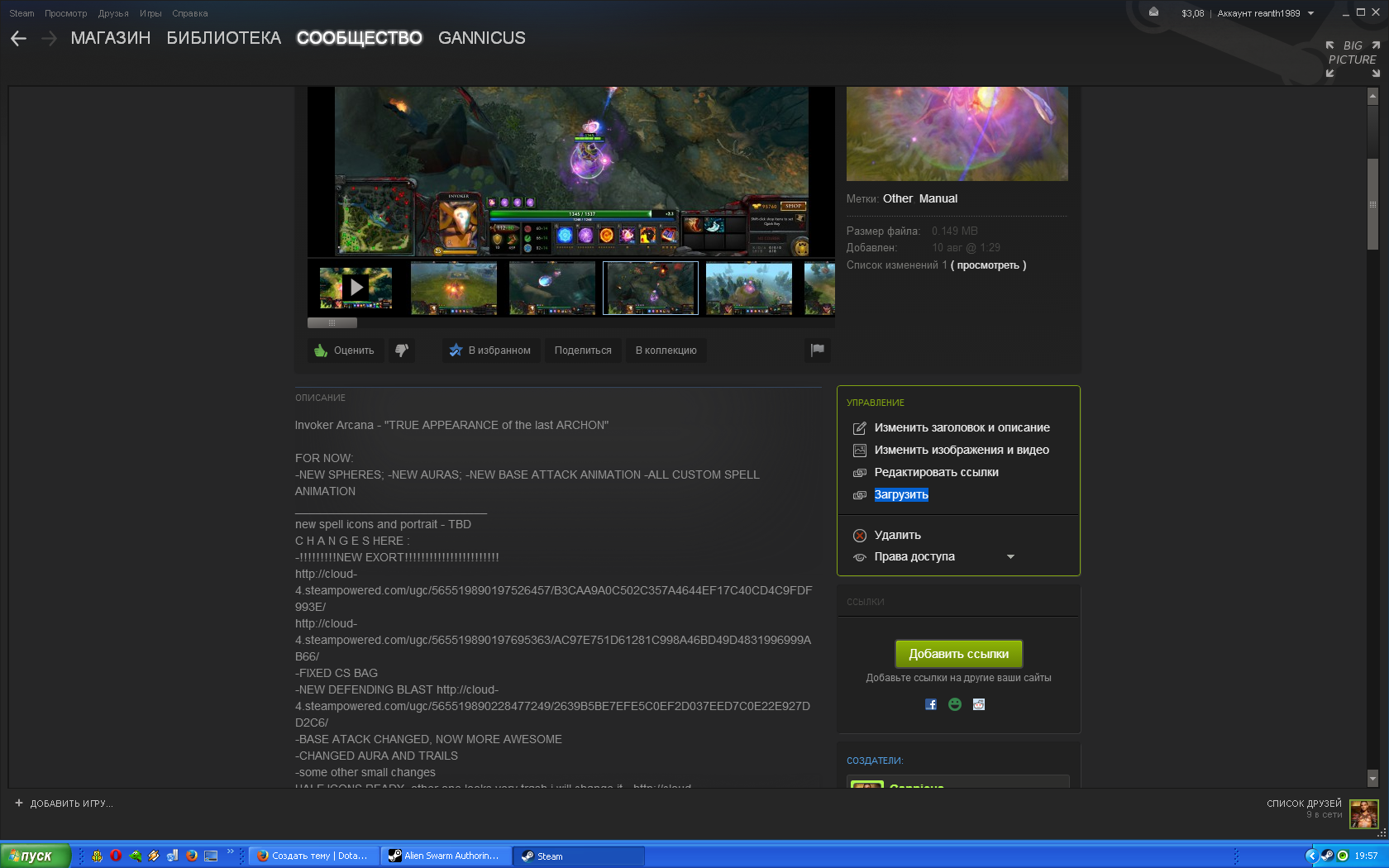The image size is (1389, 868).
Task: Open the Просмотр menu
Action: pos(66,13)
